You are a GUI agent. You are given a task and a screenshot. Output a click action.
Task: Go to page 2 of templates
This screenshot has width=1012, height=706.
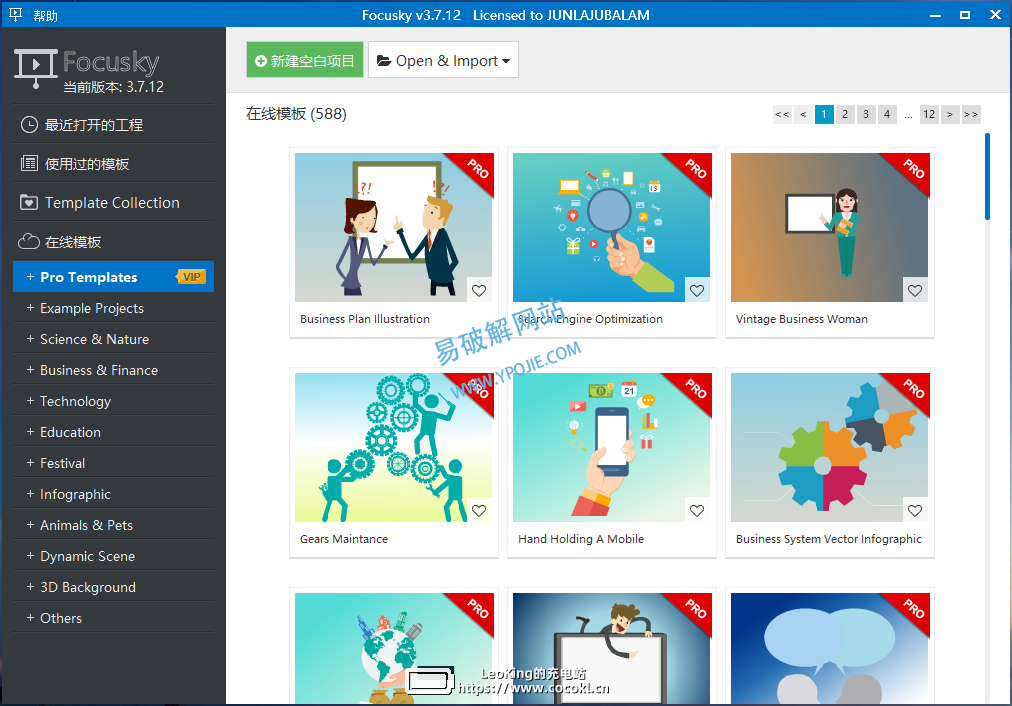tap(845, 114)
